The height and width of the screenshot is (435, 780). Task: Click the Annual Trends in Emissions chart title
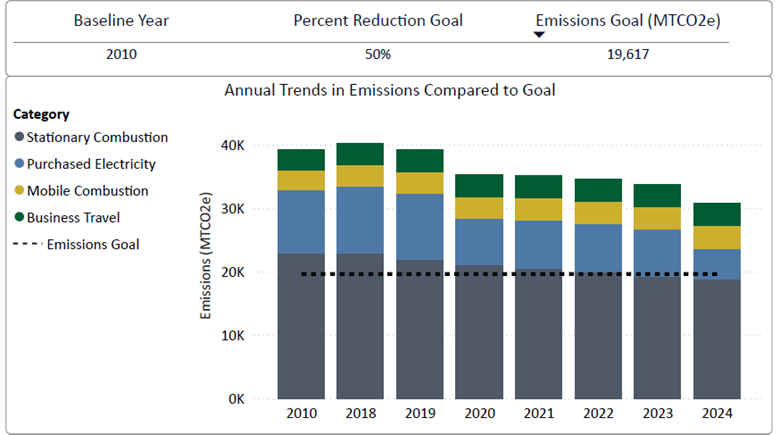click(390, 90)
